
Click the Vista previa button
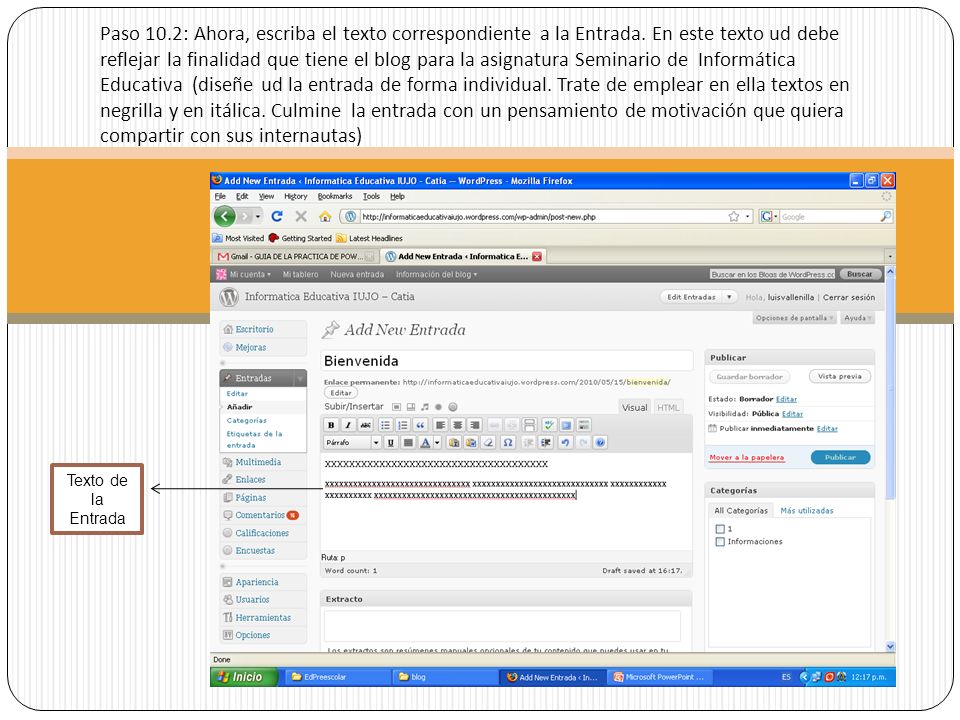point(839,377)
